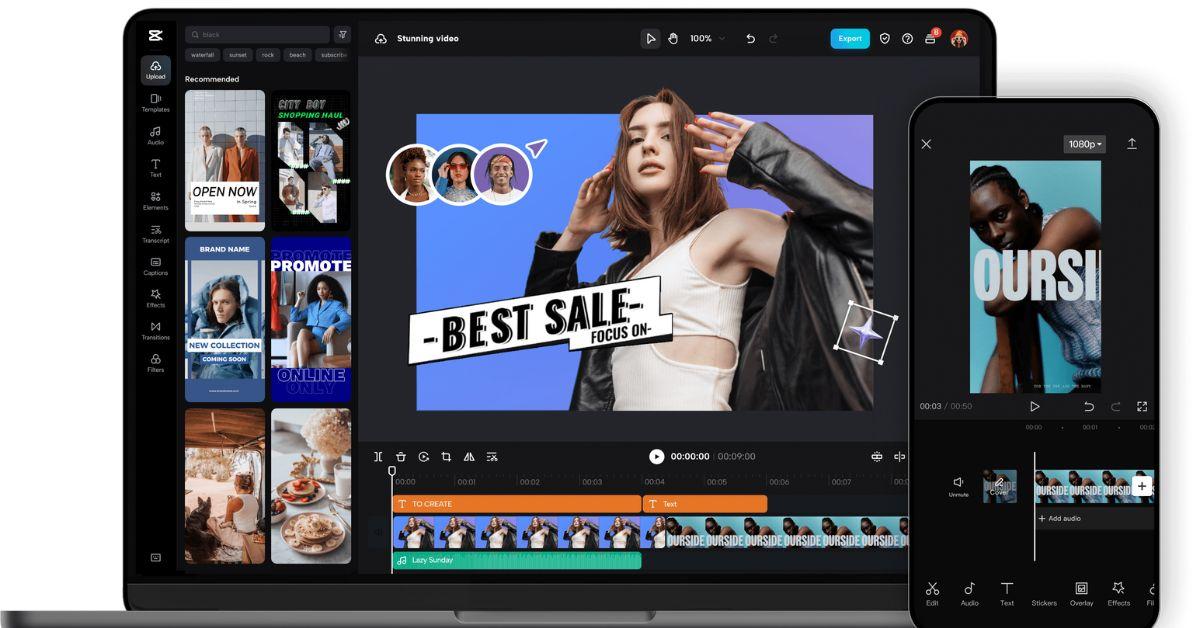Viewport: 1200px width, 628px height.
Task: Close the phone editor with the X icon
Action: point(926,144)
